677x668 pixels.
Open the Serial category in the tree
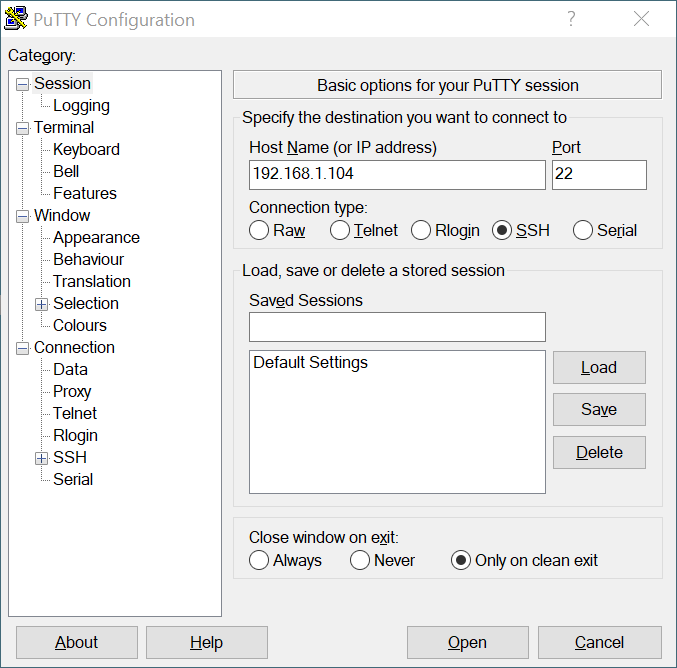point(73,479)
